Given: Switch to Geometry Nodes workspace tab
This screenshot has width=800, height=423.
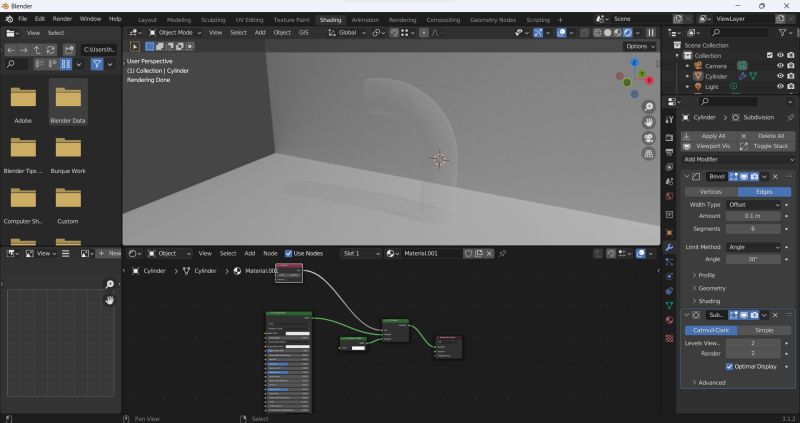Looking at the screenshot, I should 493,20.
